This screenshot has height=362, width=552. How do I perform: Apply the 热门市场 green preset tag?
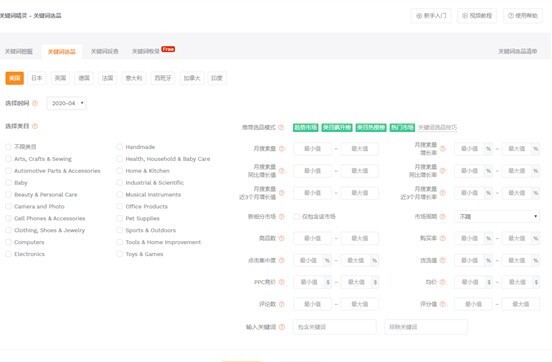click(x=402, y=127)
